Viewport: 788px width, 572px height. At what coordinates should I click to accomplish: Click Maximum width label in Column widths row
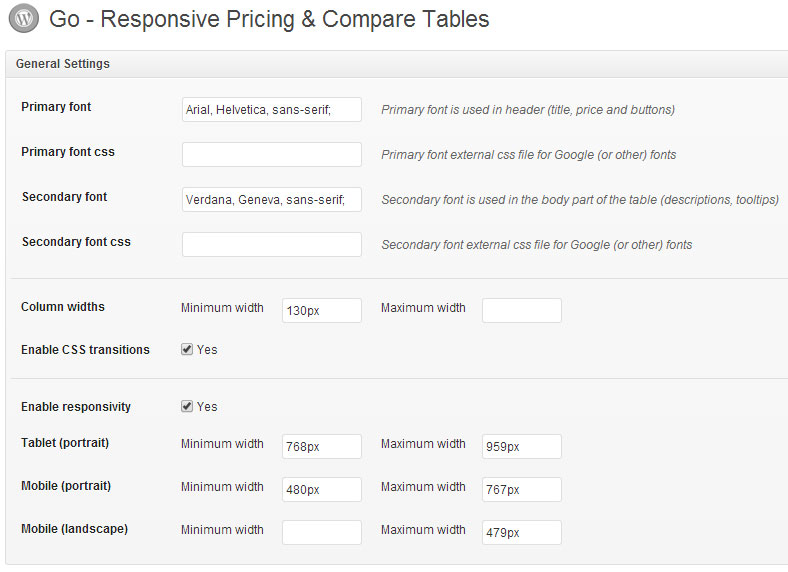[x=423, y=308]
